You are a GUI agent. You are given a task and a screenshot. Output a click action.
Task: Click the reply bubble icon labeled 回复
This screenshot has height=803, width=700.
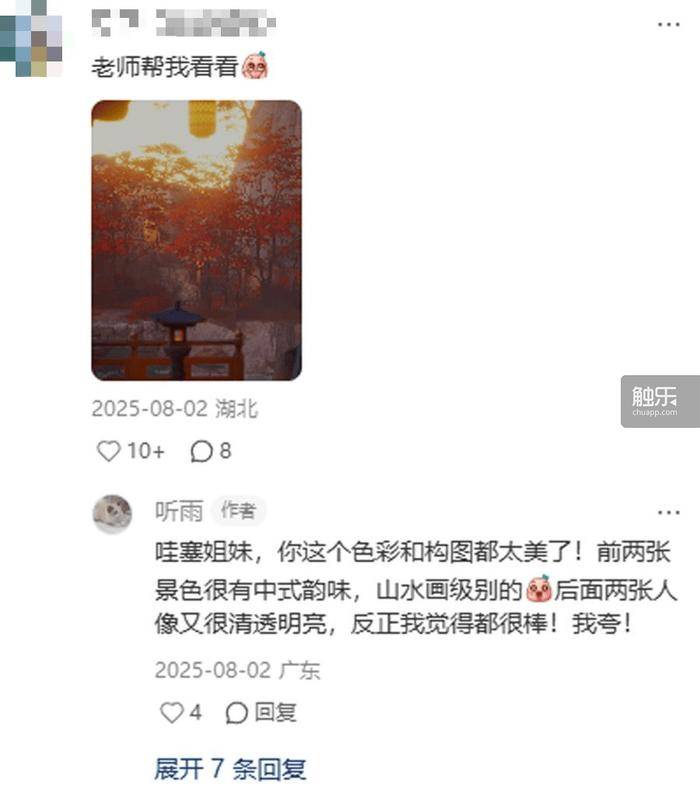[x=237, y=712]
